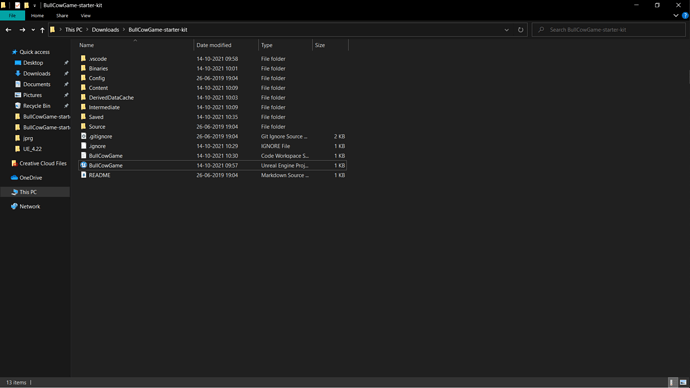Go forward with the Forward arrow
The height and width of the screenshot is (388, 690).
pos(22,30)
